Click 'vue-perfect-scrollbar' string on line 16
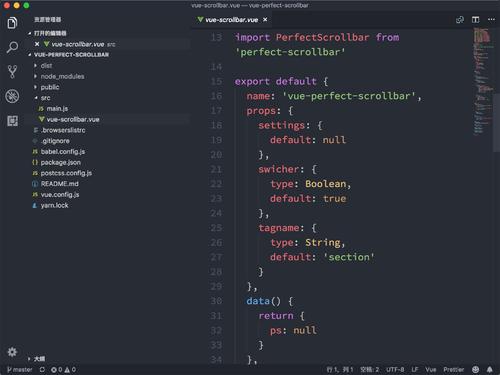The width and height of the screenshot is (500, 375). [349, 96]
